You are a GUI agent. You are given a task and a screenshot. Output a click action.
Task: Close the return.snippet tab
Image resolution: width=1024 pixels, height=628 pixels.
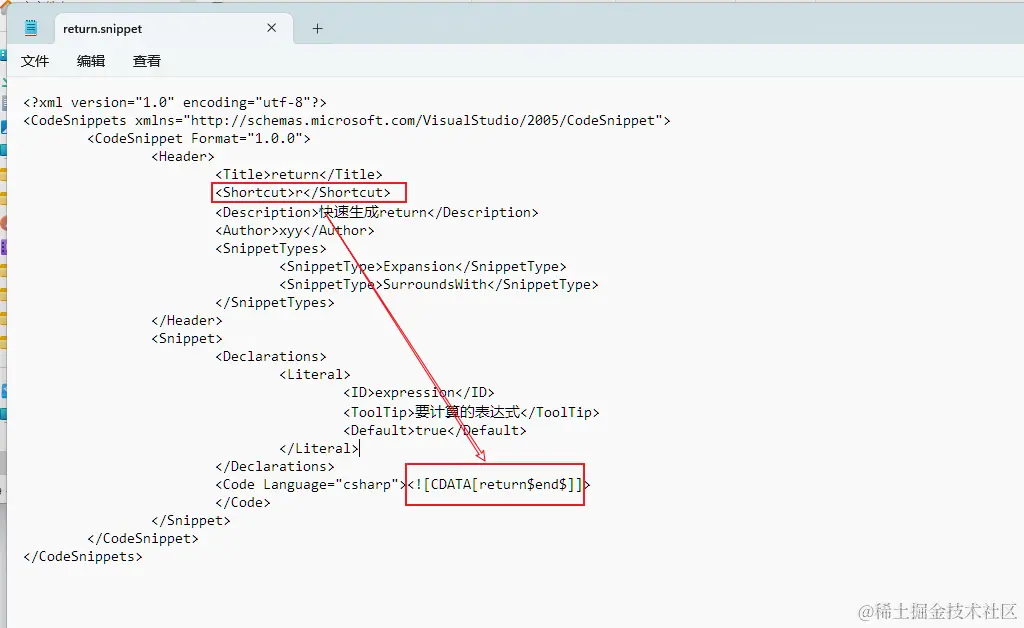point(272,28)
